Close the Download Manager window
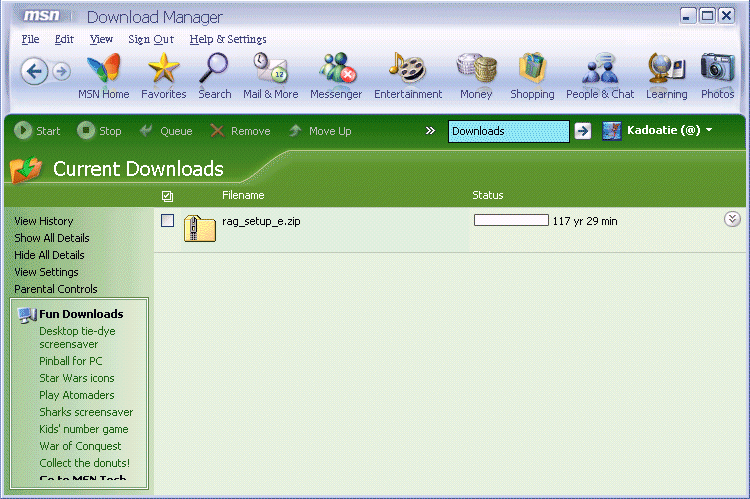Screen dimensions: 750x499 click(x=726, y=16)
